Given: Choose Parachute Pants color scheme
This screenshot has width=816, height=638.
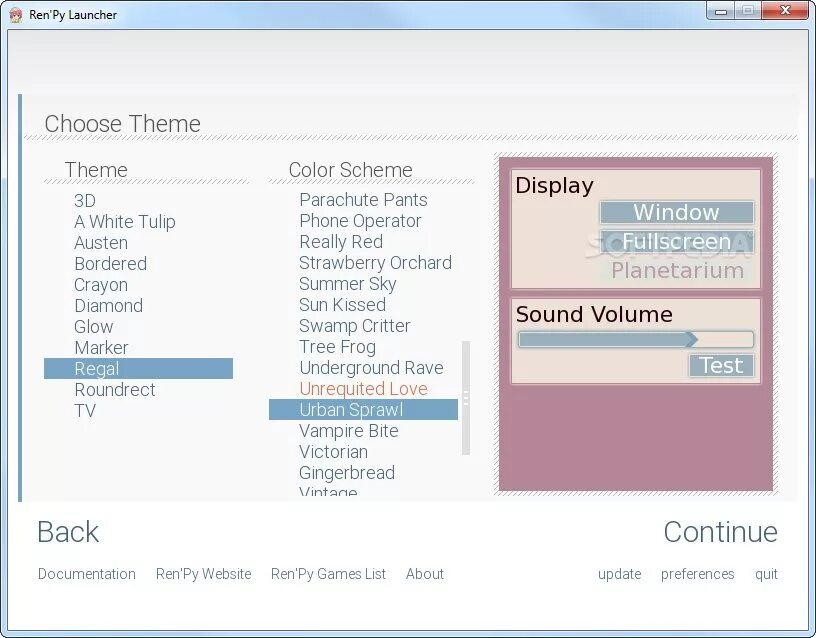Looking at the screenshot, I should click(x=363, y=200).
